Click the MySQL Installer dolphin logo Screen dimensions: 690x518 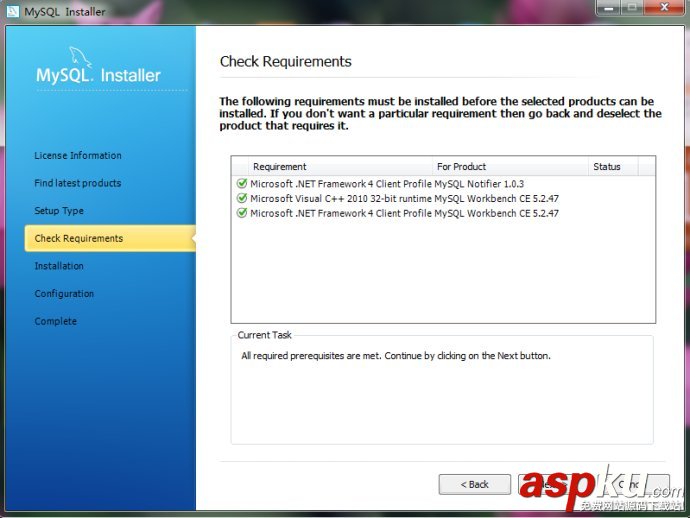click(x=98, y=66)
